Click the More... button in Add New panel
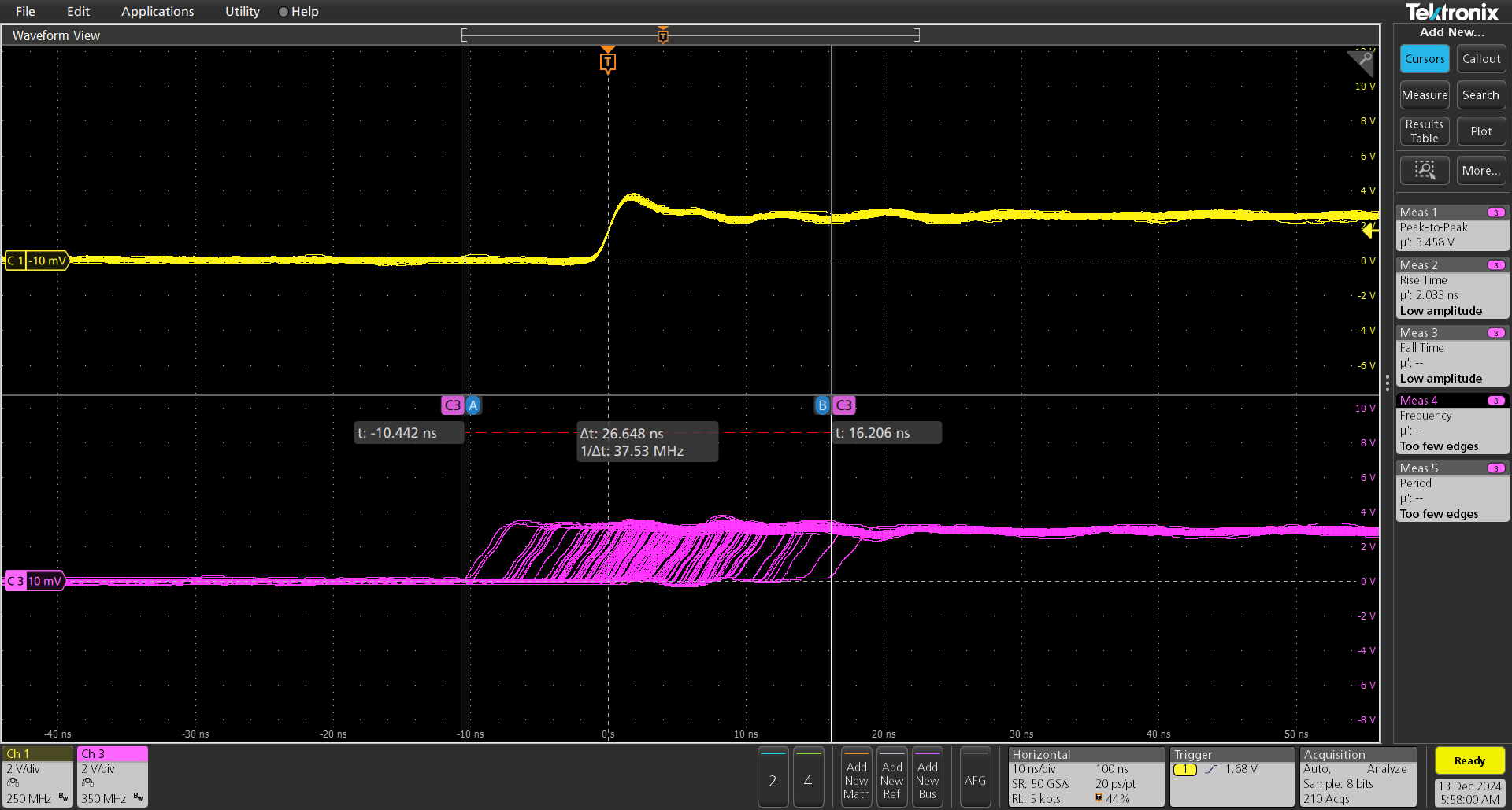The image size is (1512, 810). pyautogui.click(x=1480, y=170)
